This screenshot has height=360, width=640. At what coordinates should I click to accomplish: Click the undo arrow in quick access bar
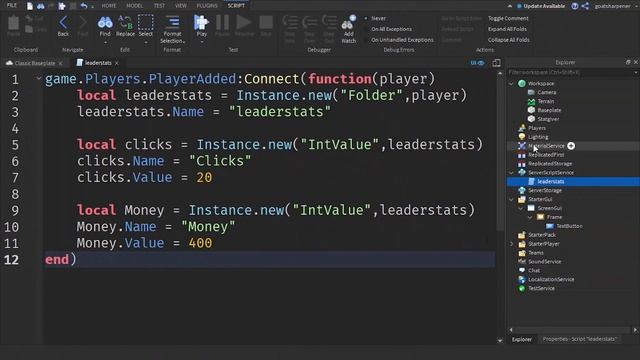84,6
